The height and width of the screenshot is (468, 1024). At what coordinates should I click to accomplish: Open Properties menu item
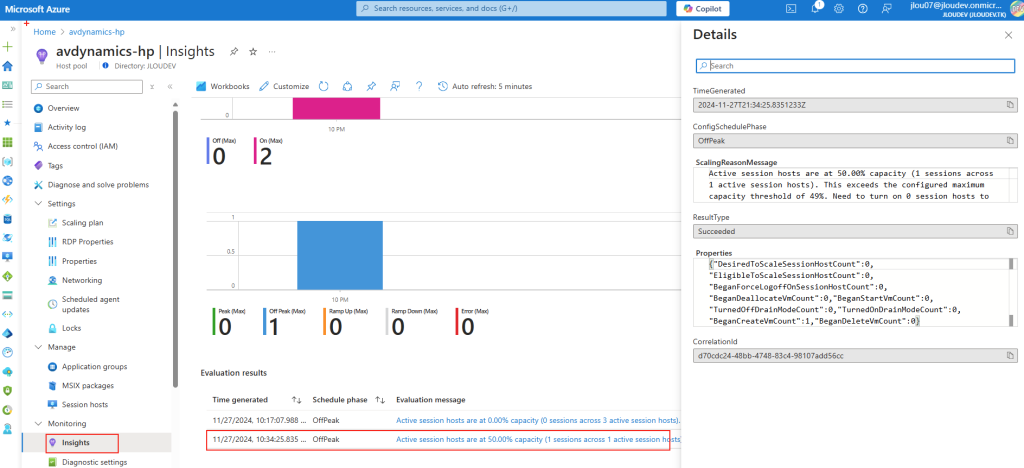(x=79, y=261)
